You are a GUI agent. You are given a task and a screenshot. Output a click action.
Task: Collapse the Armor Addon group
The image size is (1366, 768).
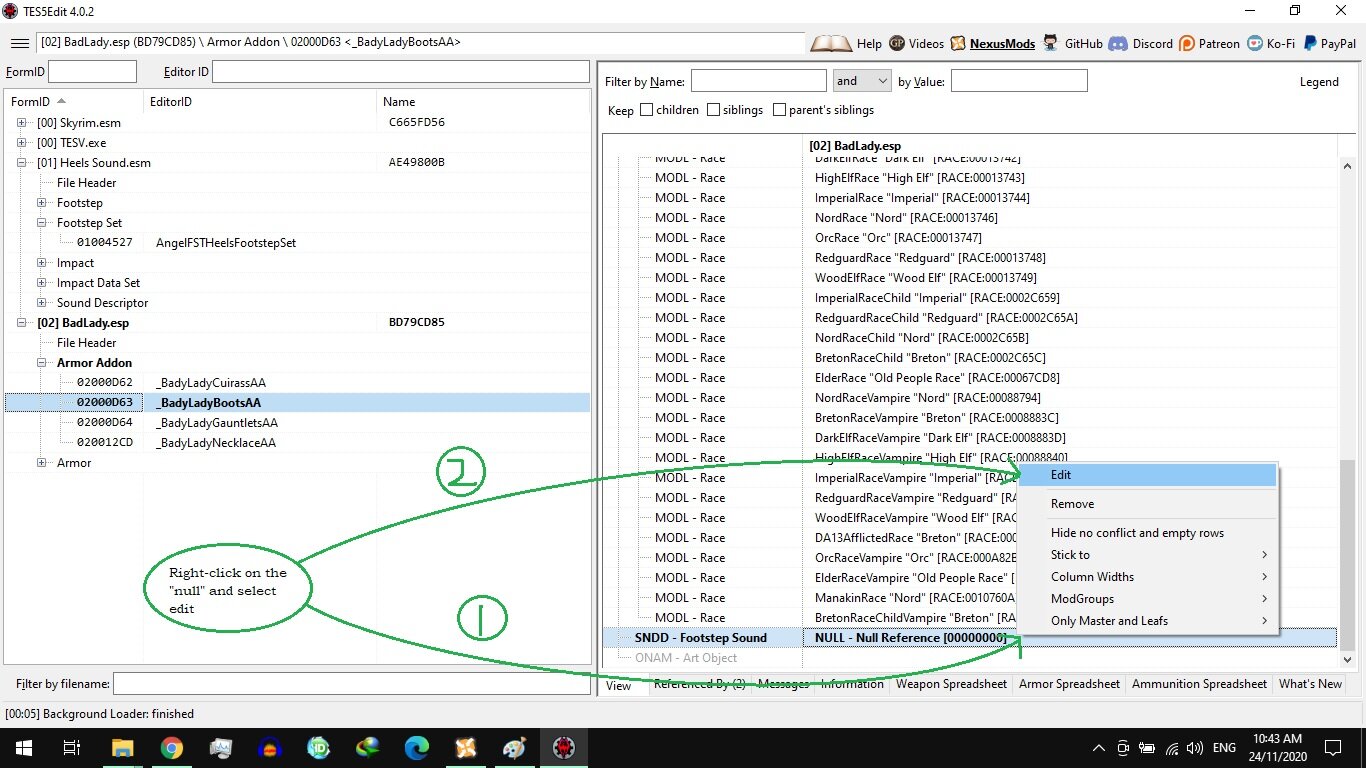pos(42,363)
